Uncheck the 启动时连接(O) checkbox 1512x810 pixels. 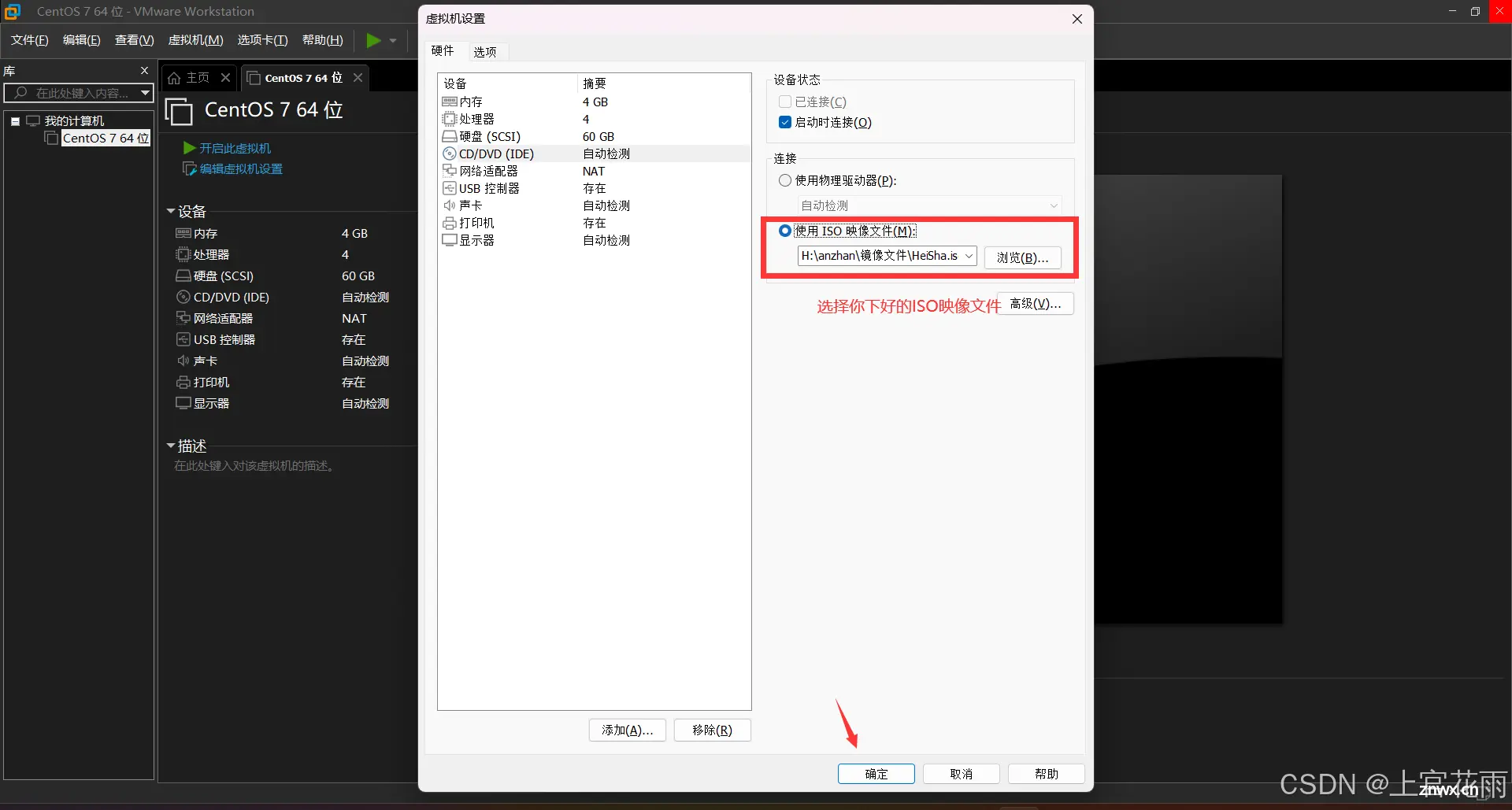(x=785, y=122)
